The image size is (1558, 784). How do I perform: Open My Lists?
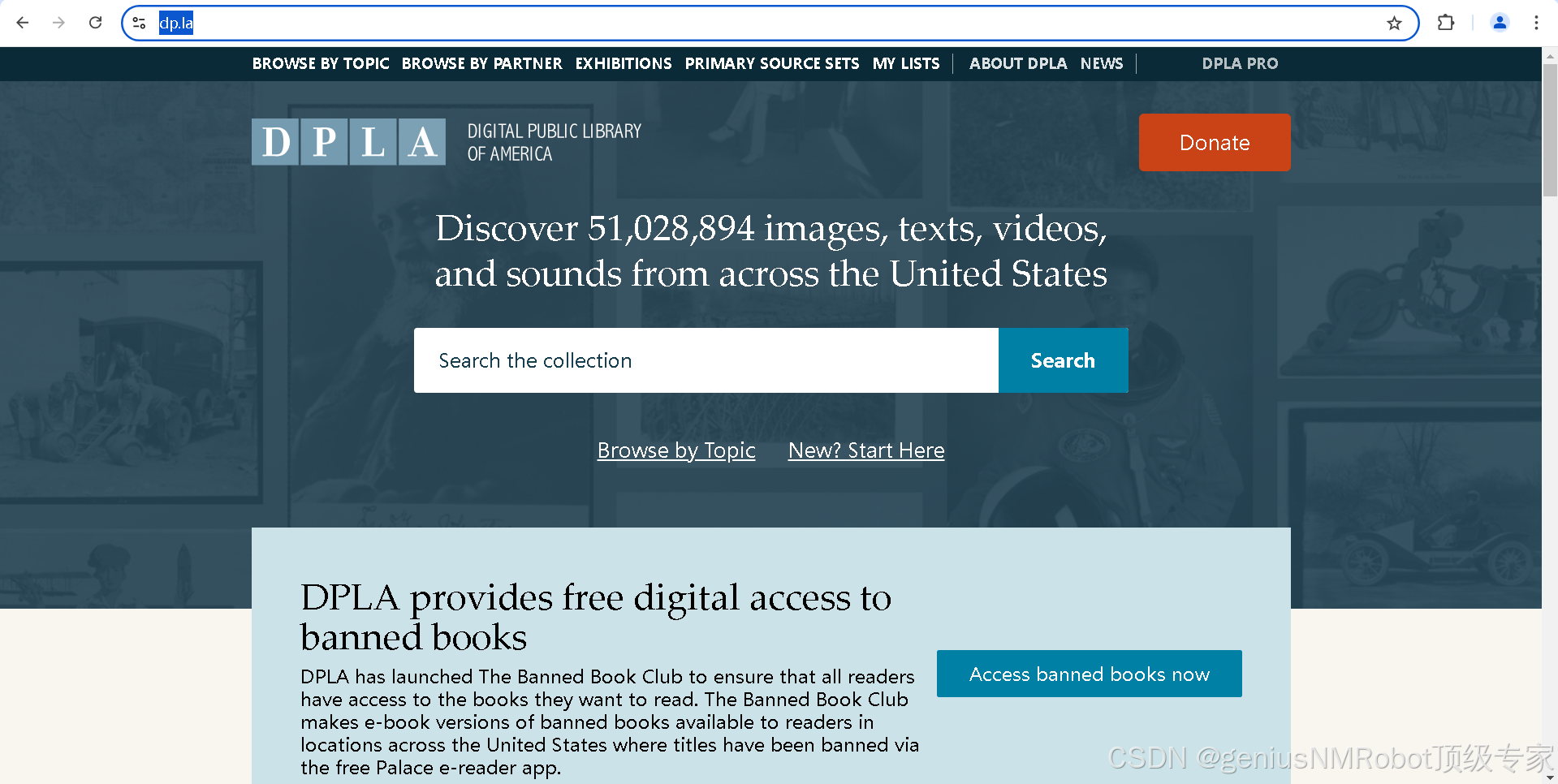906,63
